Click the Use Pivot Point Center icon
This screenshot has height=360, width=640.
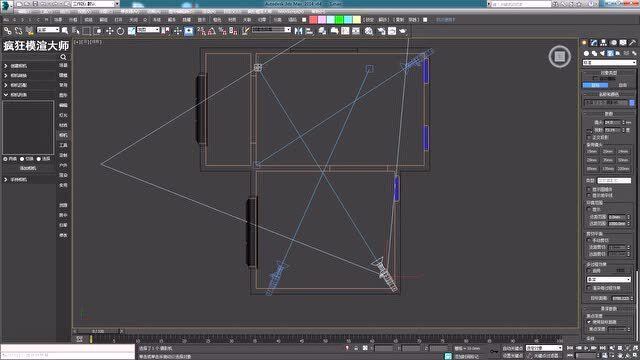165,31
